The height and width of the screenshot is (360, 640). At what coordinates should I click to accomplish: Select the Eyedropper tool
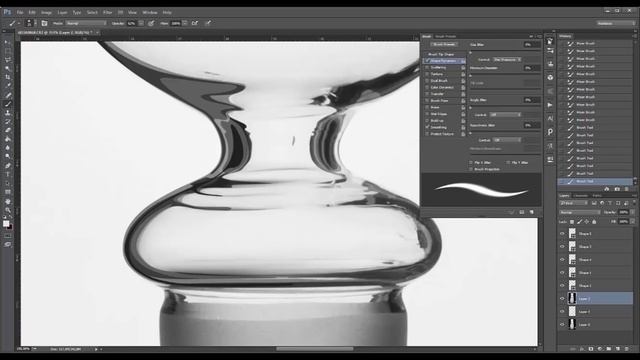pos(8,86)
